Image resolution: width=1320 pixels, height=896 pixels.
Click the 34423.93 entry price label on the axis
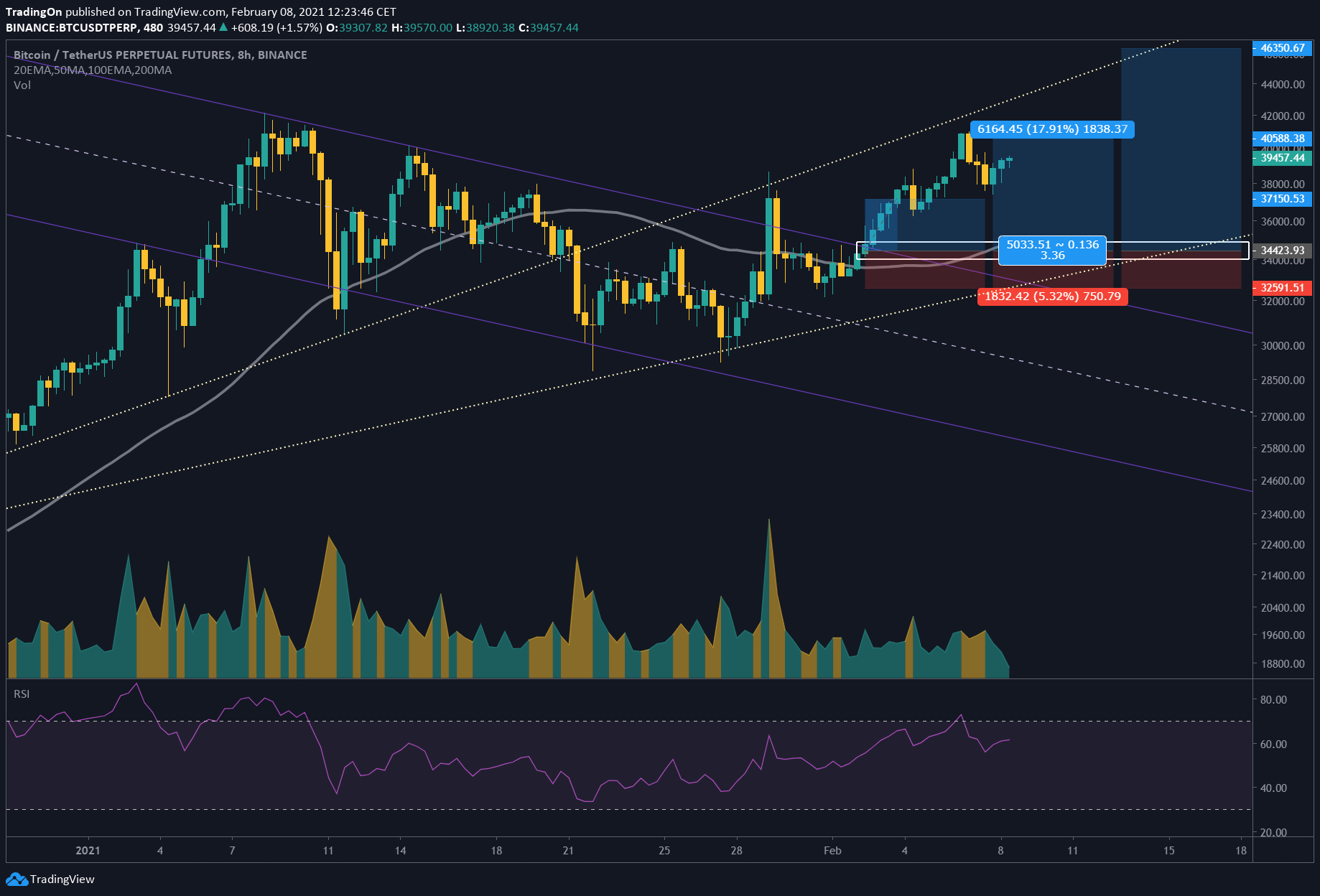pyautogui.click(x=1283, y=251)
